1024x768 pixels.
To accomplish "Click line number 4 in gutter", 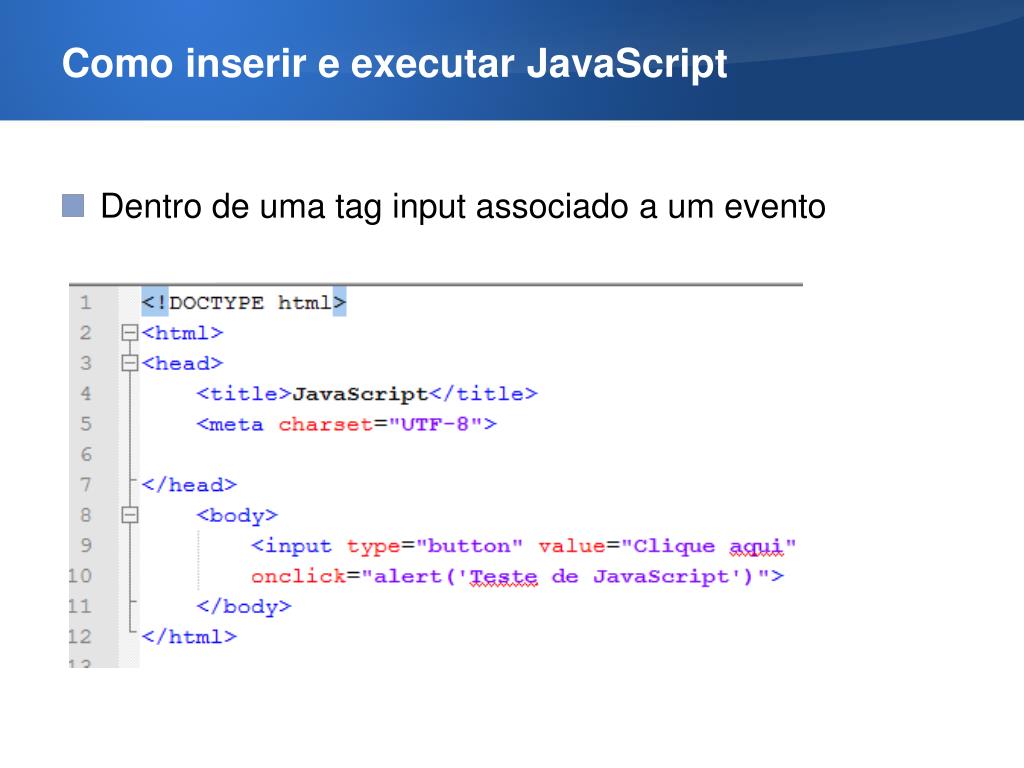I will point(86,394).
